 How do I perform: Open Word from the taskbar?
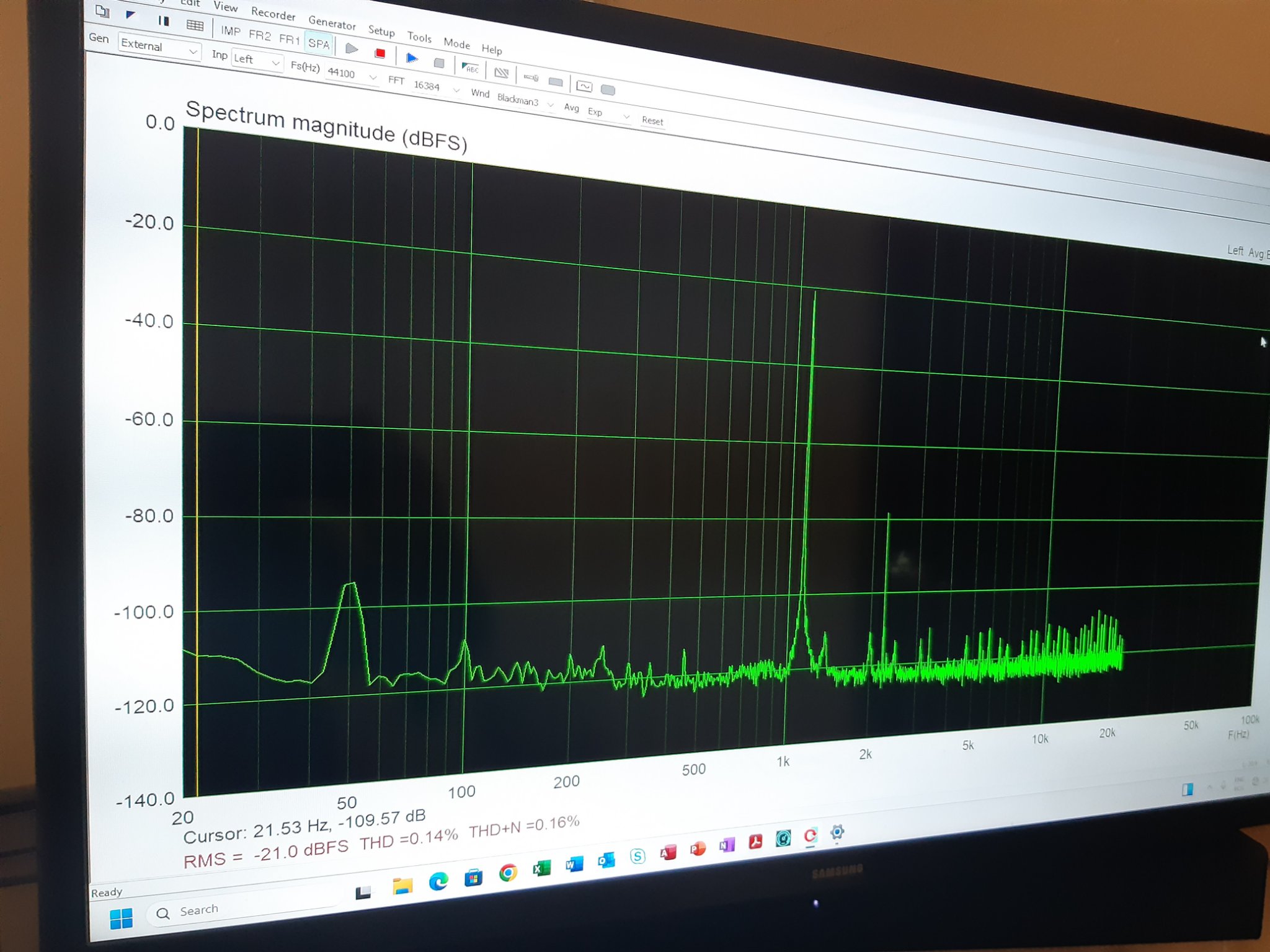click(574, 865)
